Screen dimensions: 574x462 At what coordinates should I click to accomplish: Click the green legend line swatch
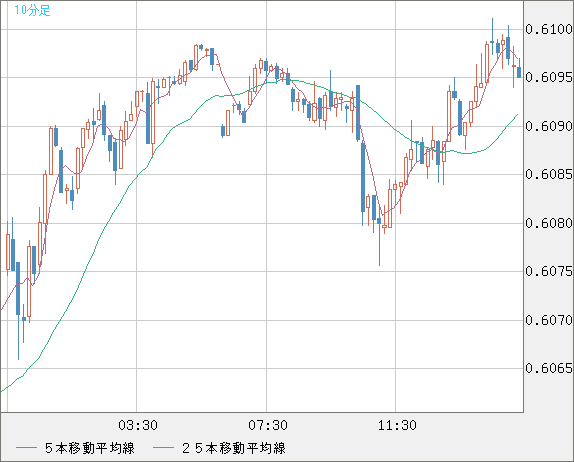tap(163, 448)
